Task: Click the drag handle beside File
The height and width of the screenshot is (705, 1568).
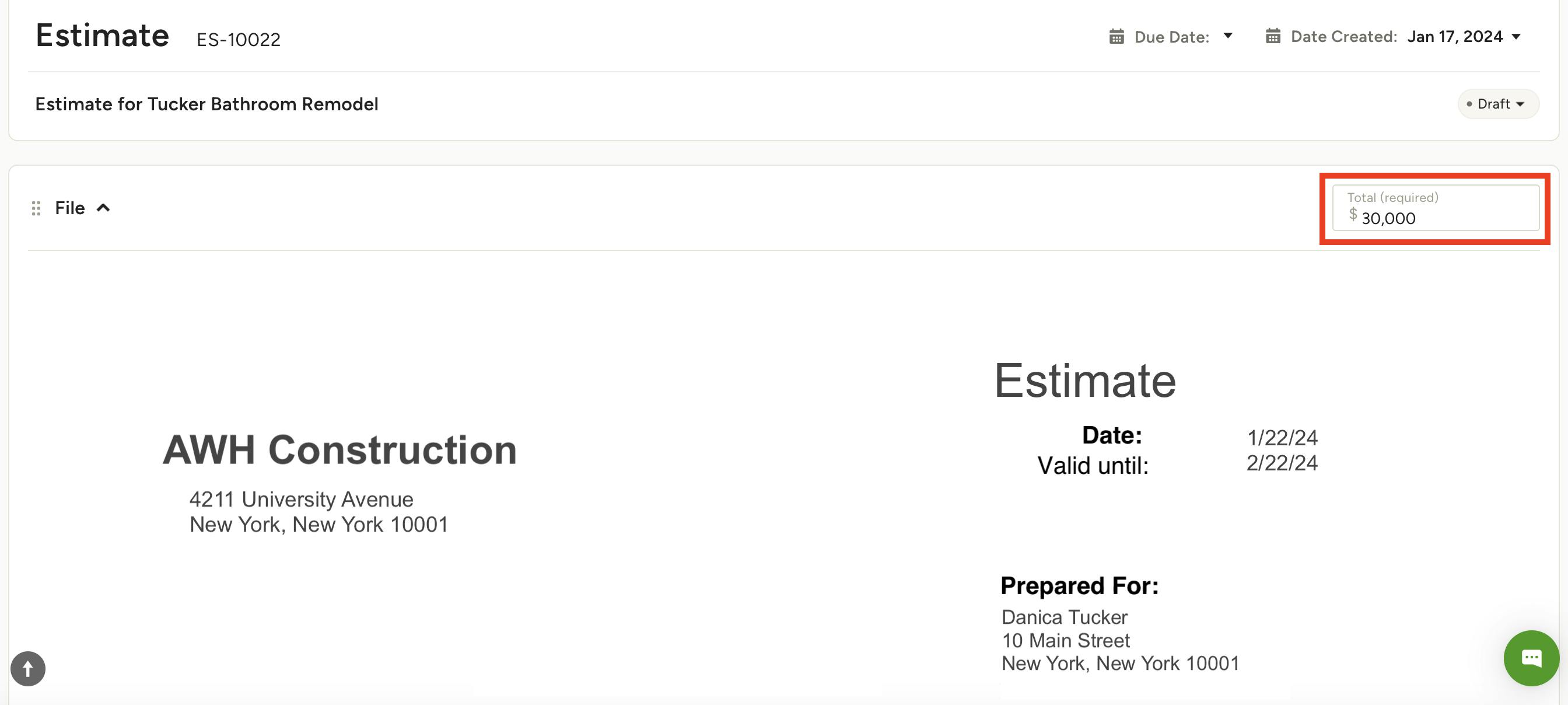Action: 36,208
